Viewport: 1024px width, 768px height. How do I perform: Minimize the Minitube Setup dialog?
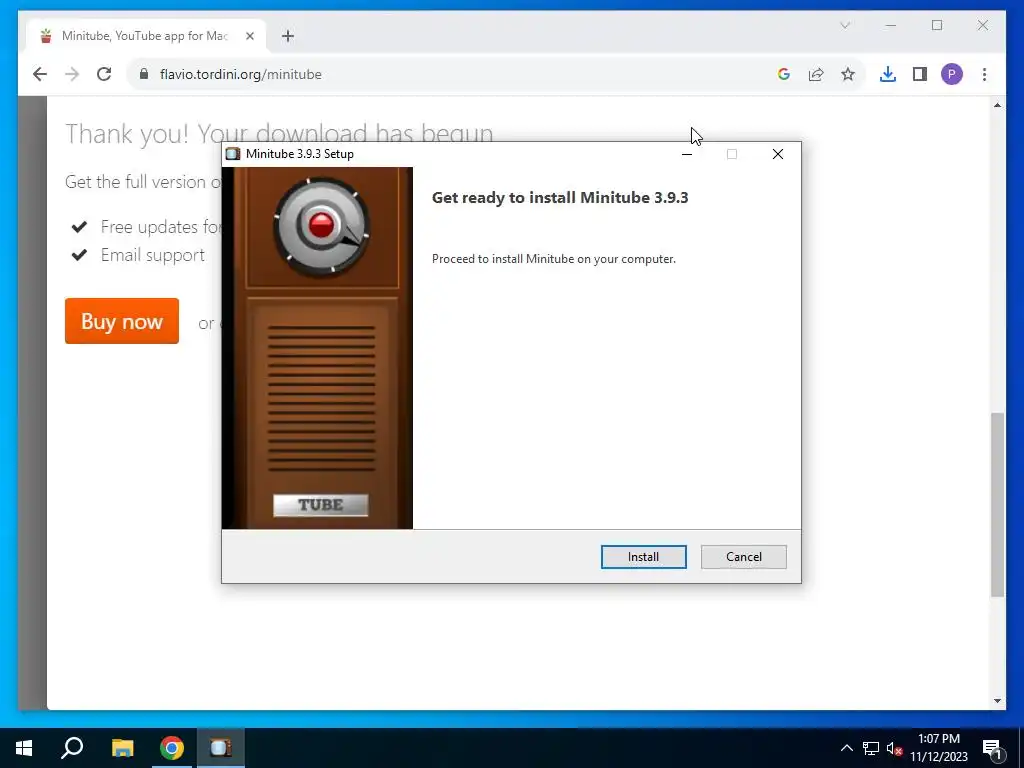tap(686, 154)
